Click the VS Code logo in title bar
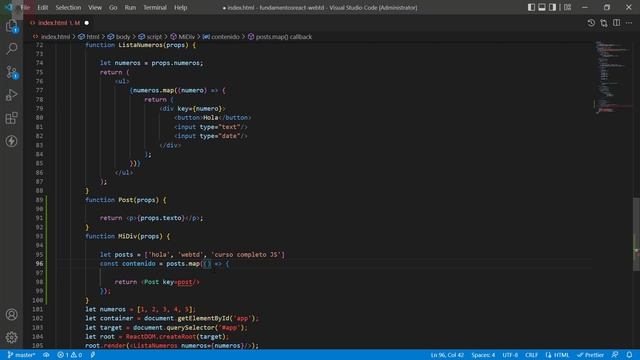This screenshot has width=640, height=360. point(9,7)
